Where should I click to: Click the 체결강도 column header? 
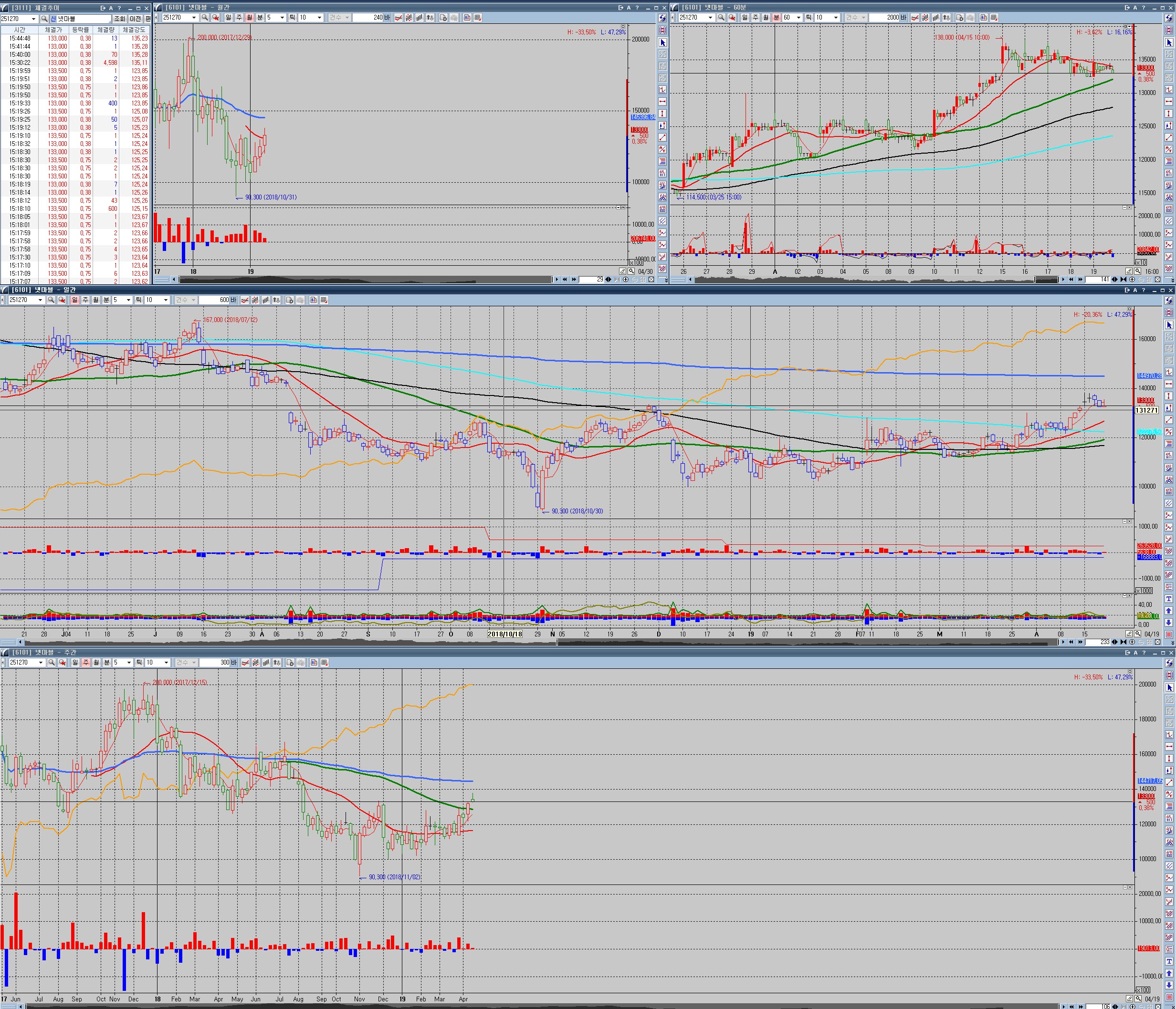tap(135, 30)
